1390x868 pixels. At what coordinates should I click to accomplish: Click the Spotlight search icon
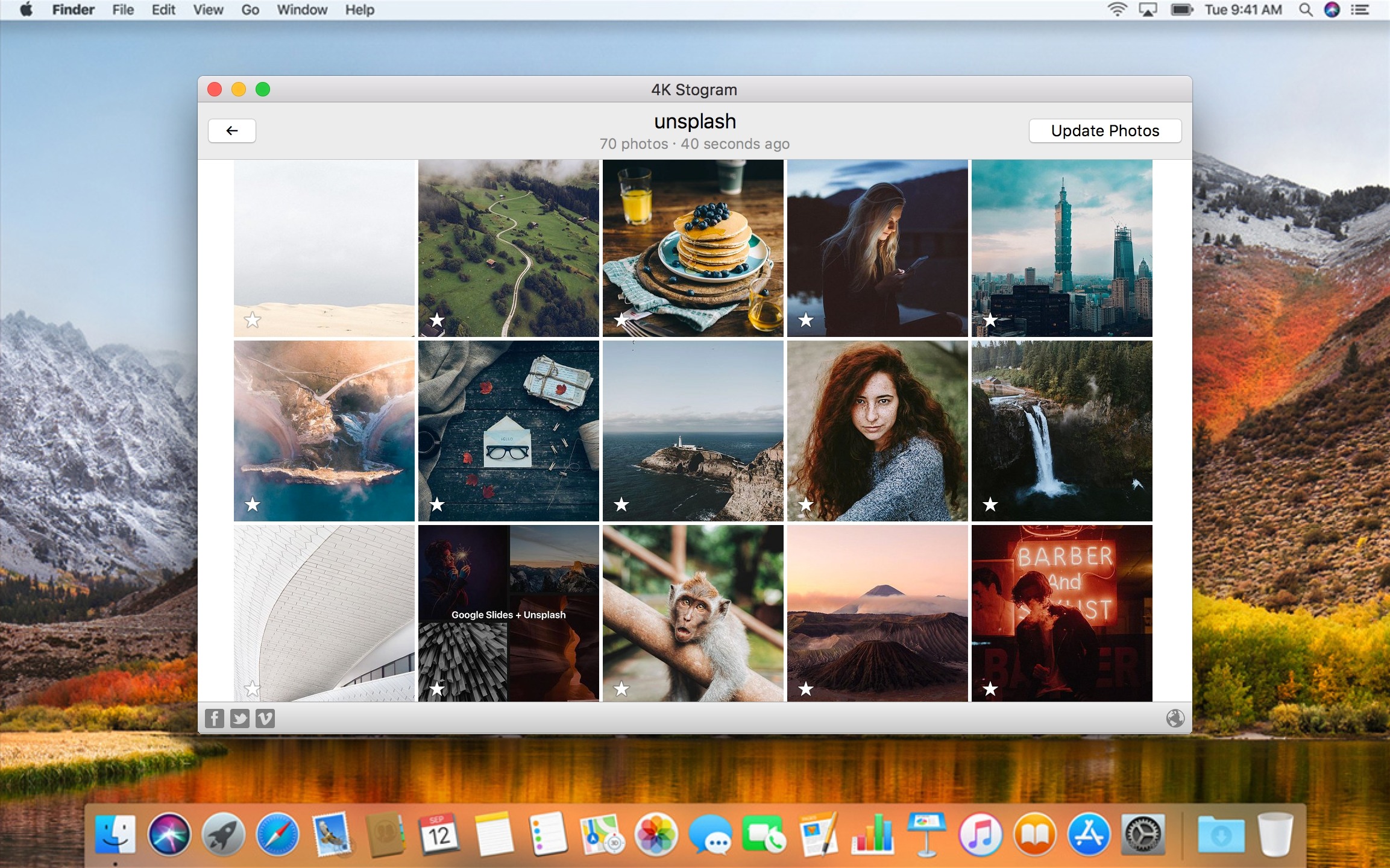click(x=1306, y=10)
